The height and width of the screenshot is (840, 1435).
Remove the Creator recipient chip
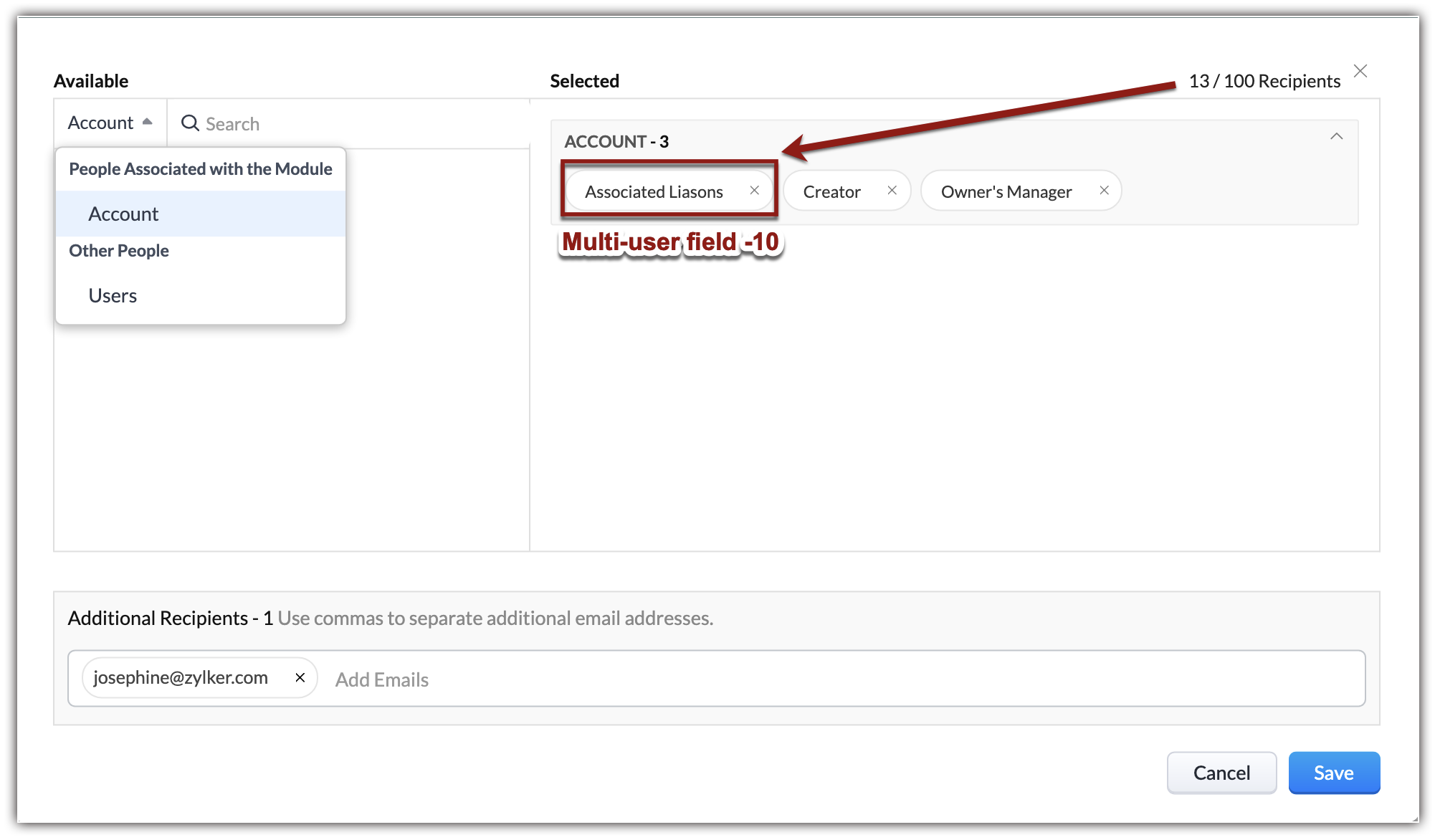(x=892, y=191)
